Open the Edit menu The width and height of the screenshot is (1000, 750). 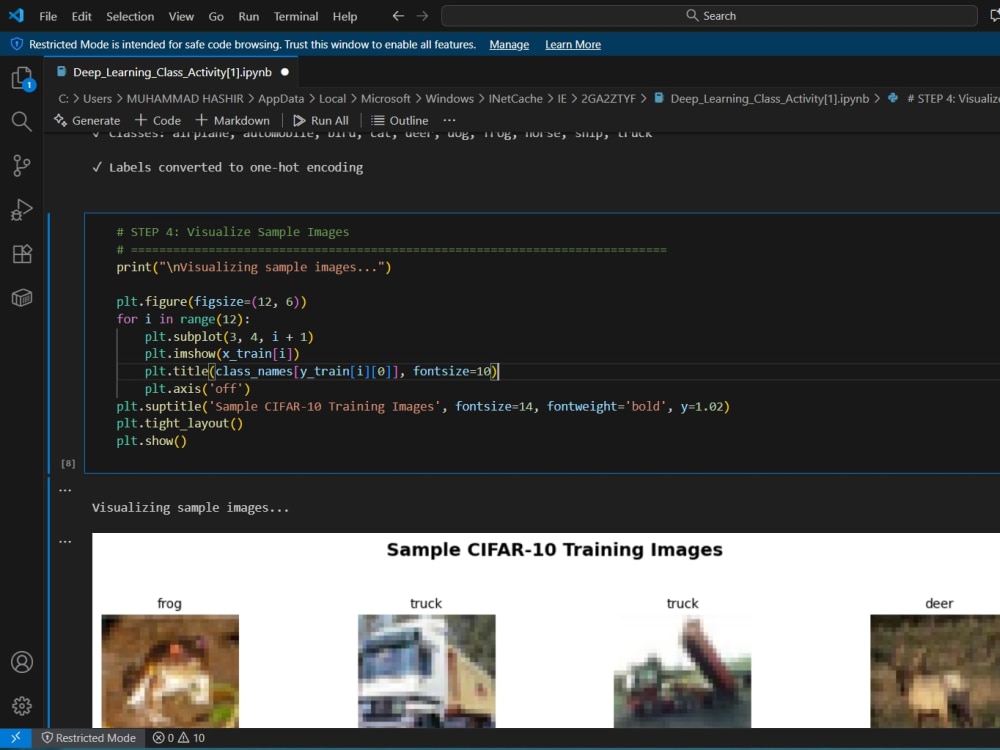click(81, 17)
